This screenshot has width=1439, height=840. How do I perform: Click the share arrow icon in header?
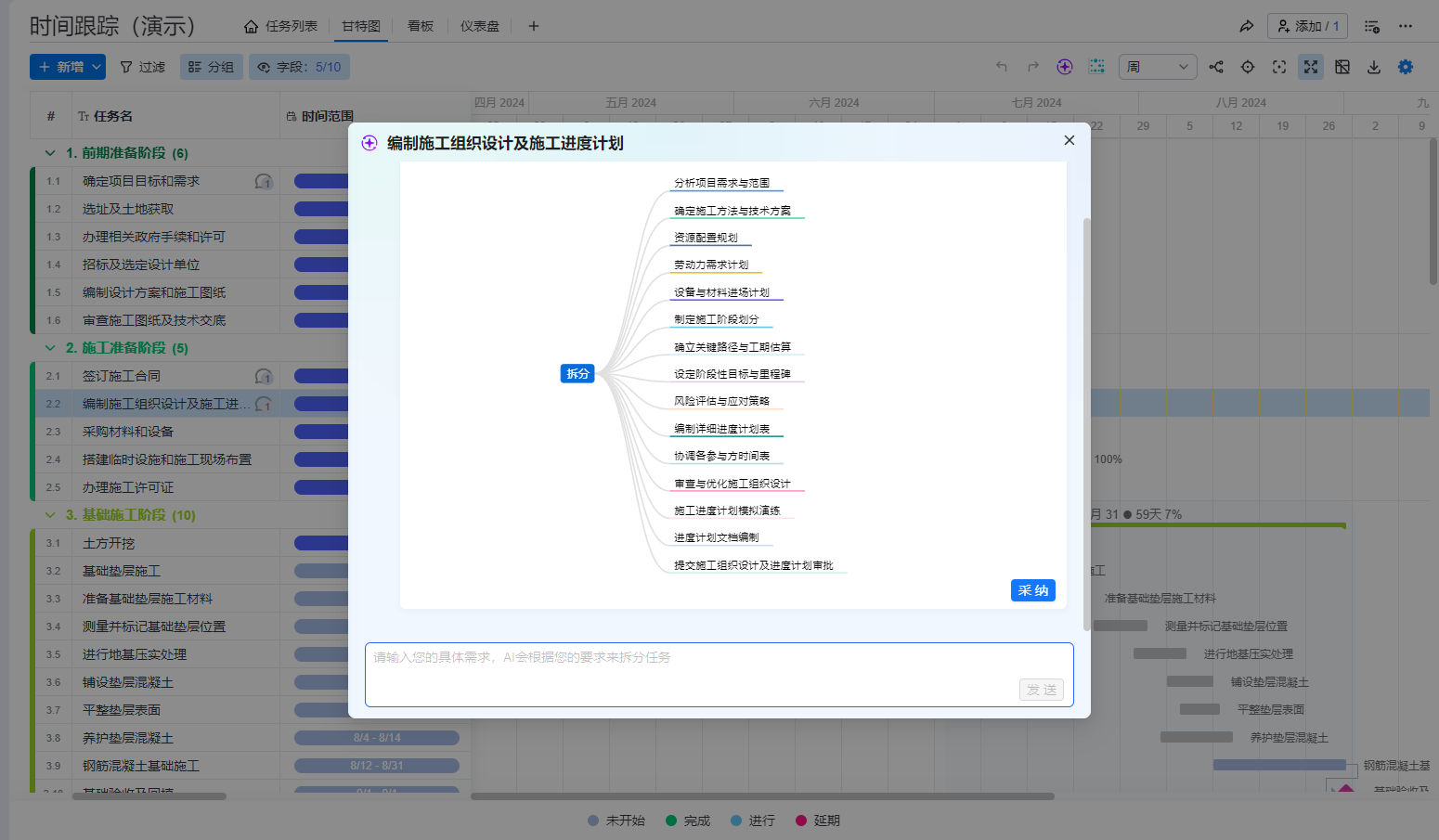pos(1247,26)
